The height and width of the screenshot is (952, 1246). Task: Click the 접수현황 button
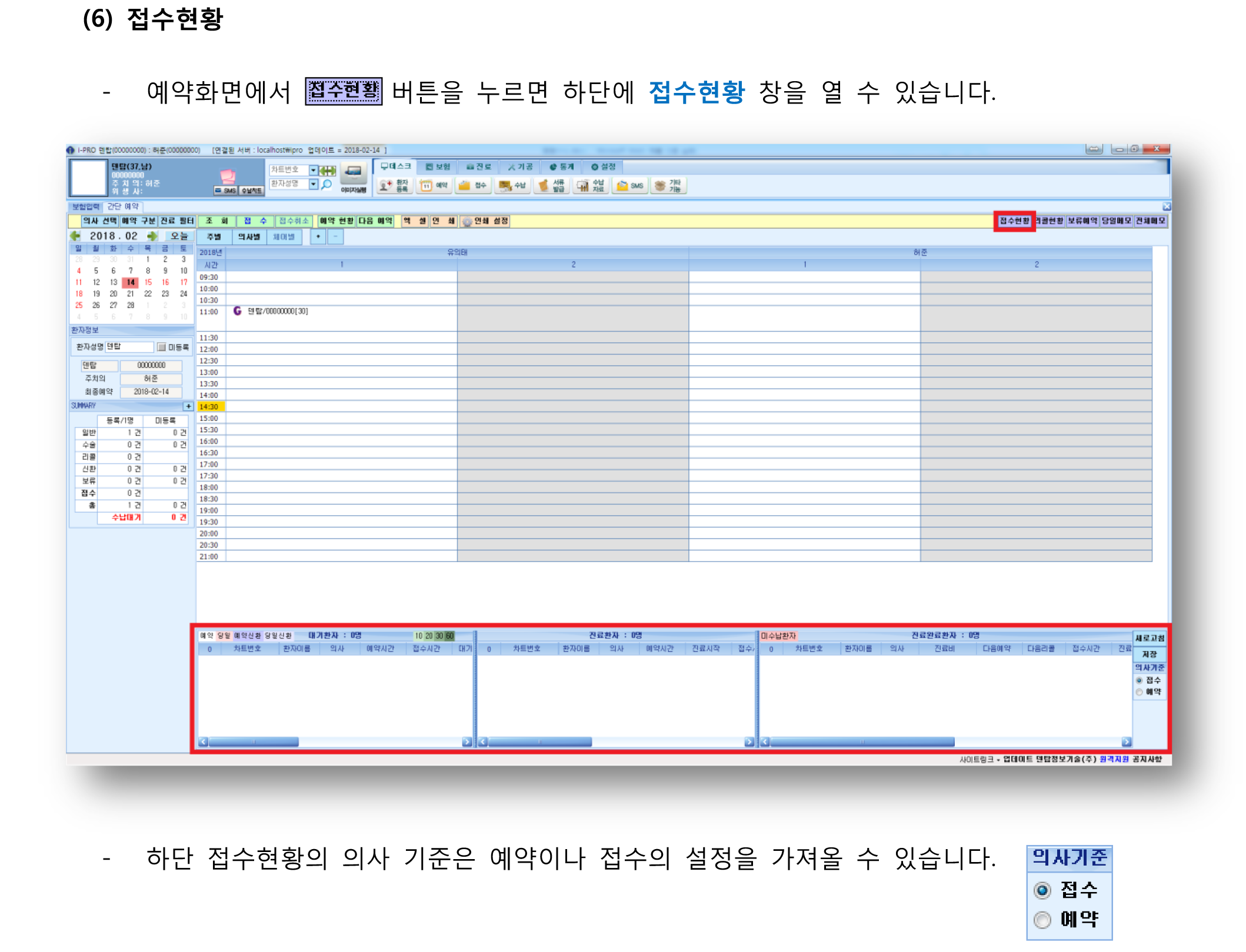[1014, 221]
